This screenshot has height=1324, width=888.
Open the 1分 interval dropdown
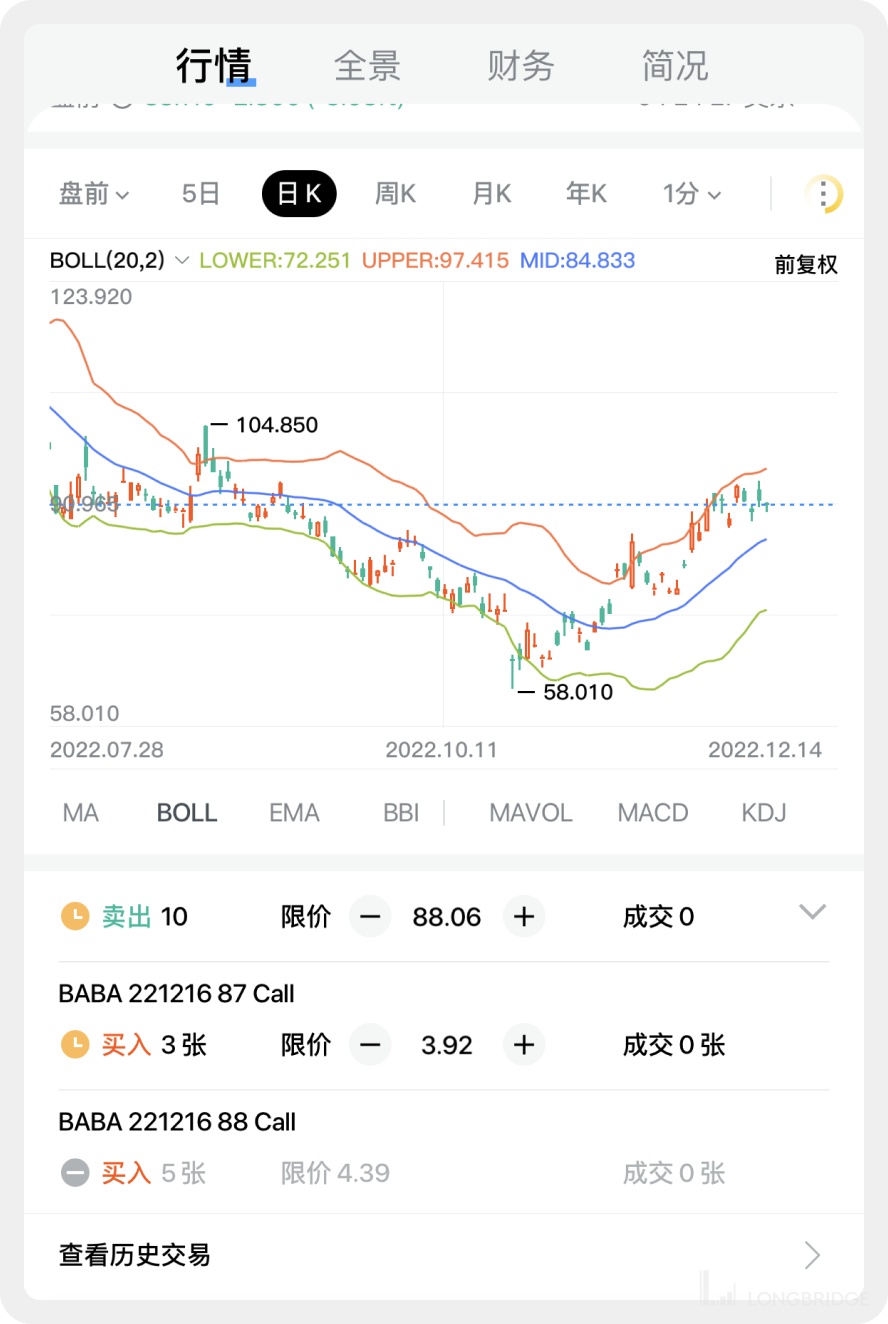[x=691, y=194]
